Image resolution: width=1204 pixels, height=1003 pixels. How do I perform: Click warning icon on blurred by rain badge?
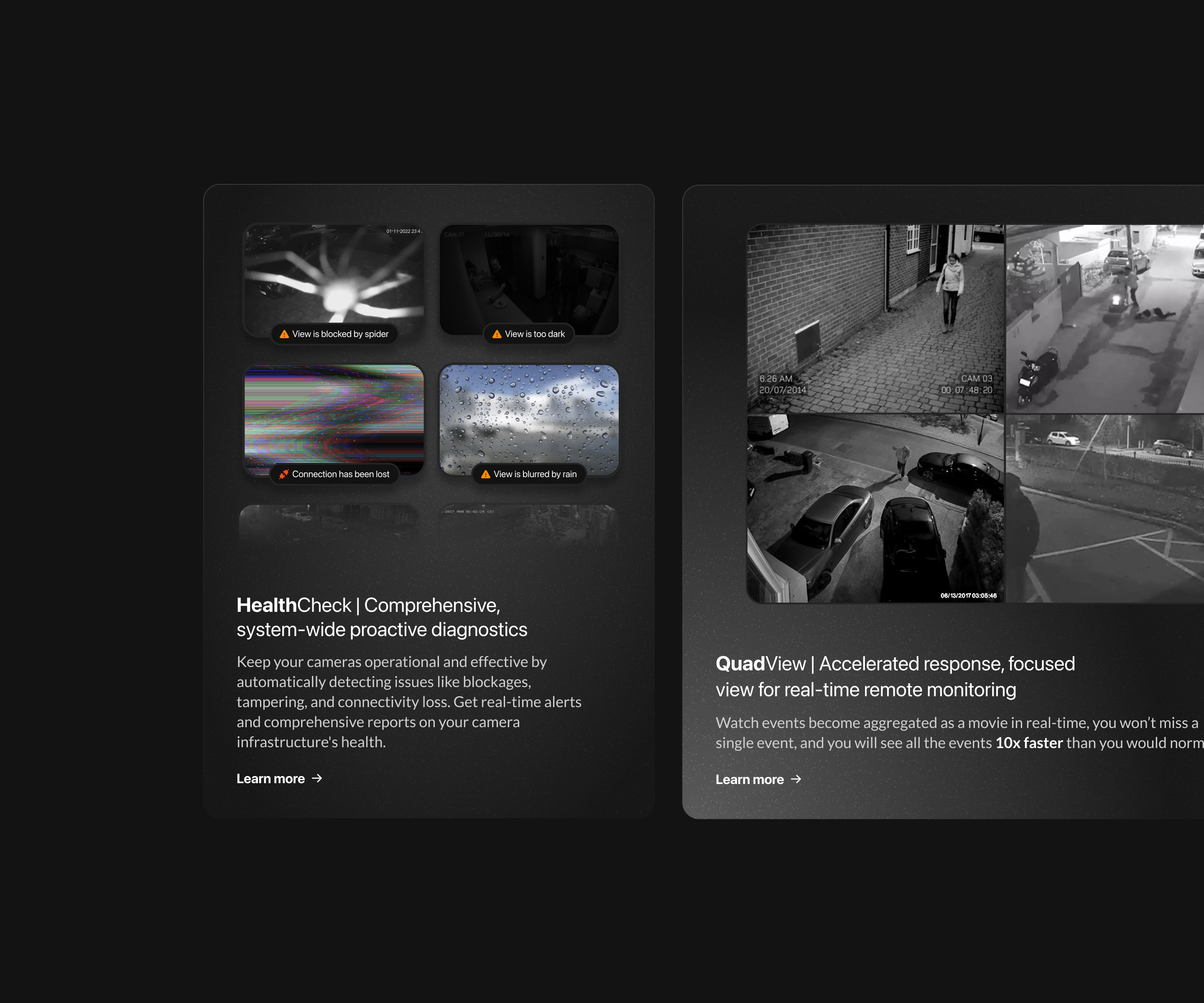(x=486, y=474)
